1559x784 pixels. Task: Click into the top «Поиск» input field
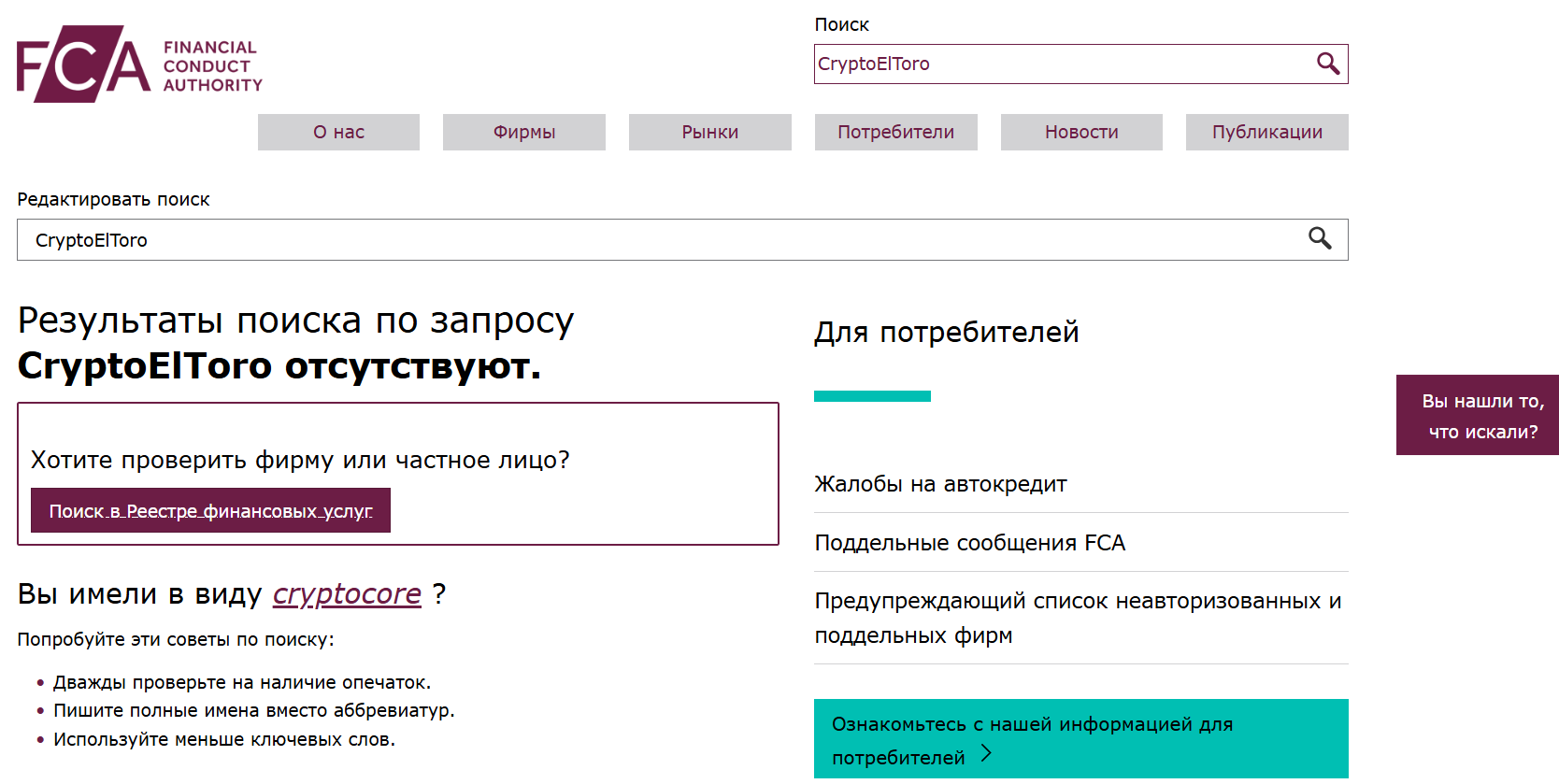point(1061,64)
